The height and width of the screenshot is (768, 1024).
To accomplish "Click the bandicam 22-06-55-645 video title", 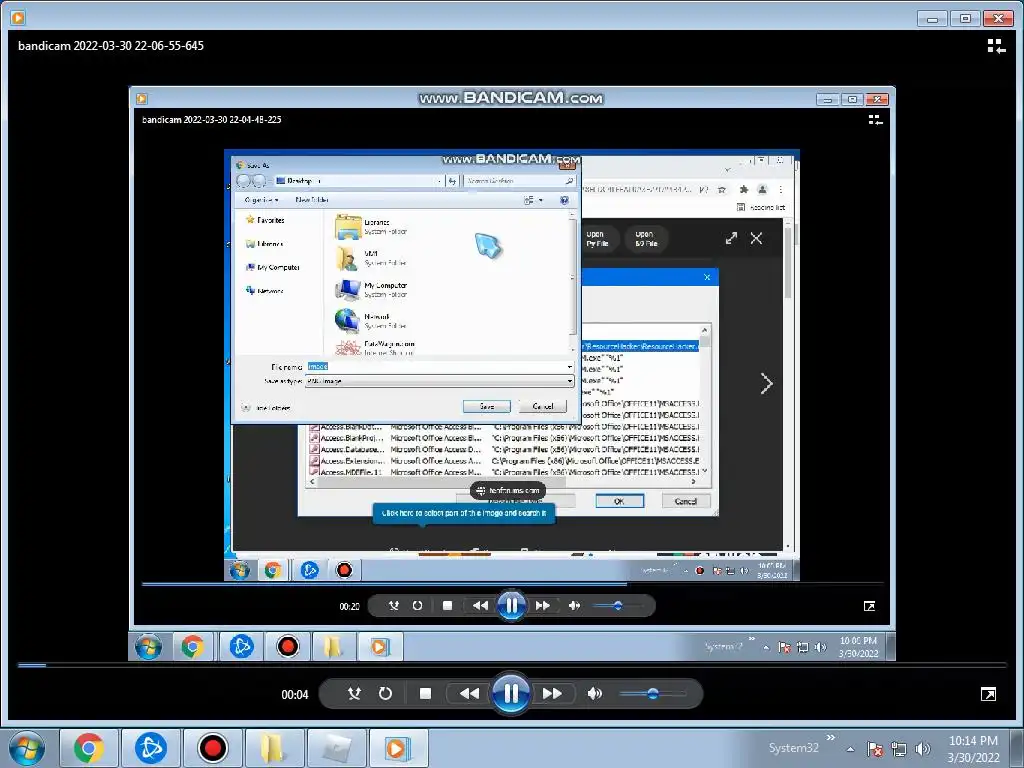I will (111, 46).
